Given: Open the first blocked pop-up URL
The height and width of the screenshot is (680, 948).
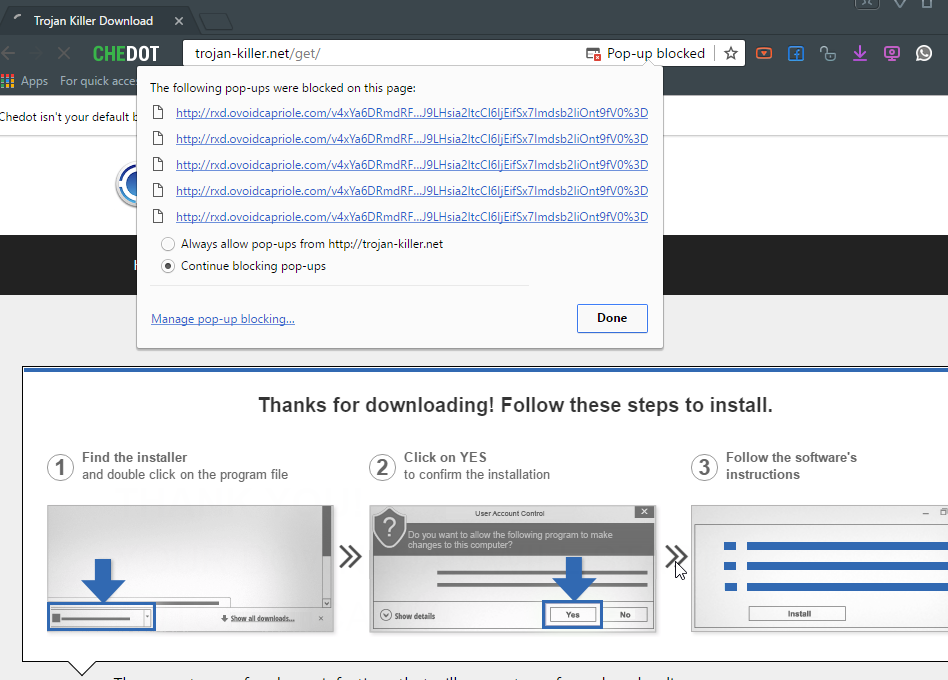Looking at the screenshot, I should 412,112.
